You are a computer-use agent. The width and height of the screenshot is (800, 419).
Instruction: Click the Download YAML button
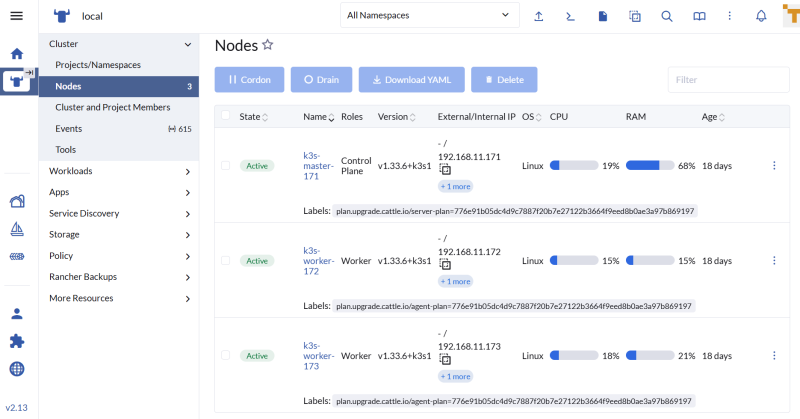pos(412,80)
